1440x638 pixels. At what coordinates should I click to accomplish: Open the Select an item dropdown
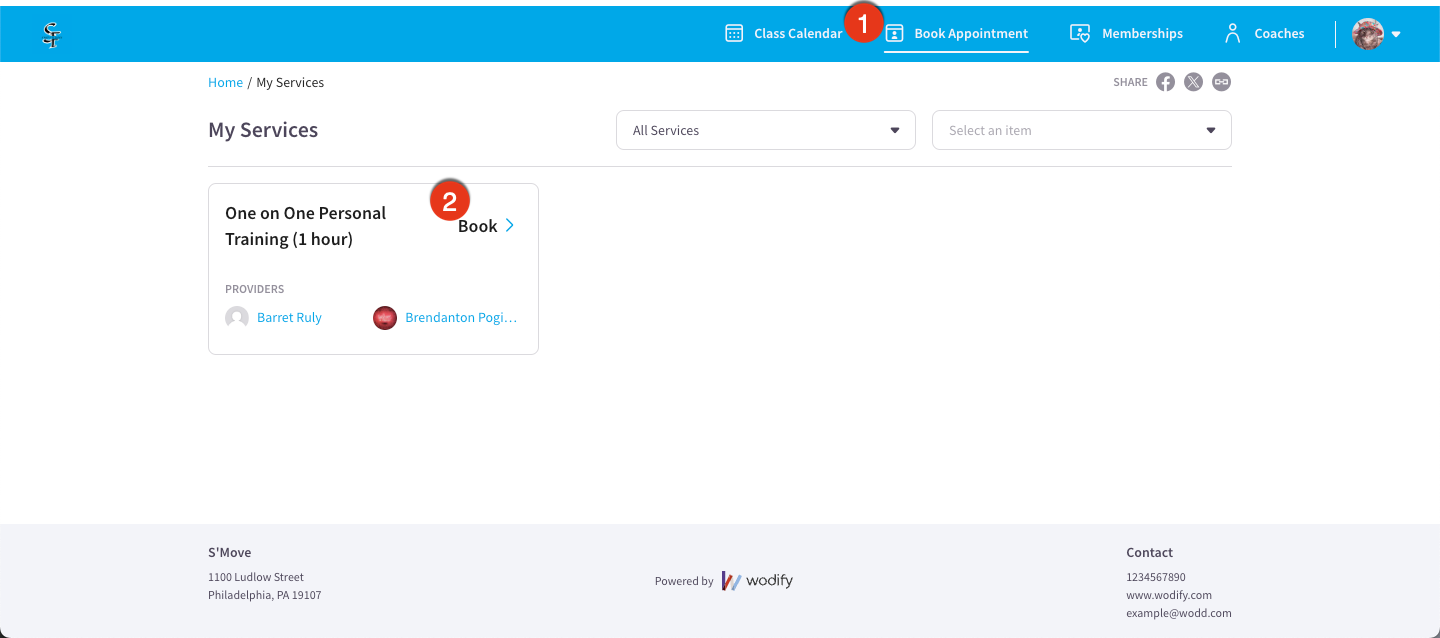coord(1082,130)
